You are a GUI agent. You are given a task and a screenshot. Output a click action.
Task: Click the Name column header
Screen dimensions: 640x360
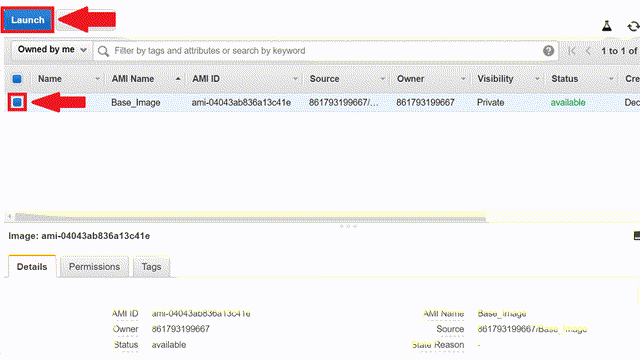(50, 79)
